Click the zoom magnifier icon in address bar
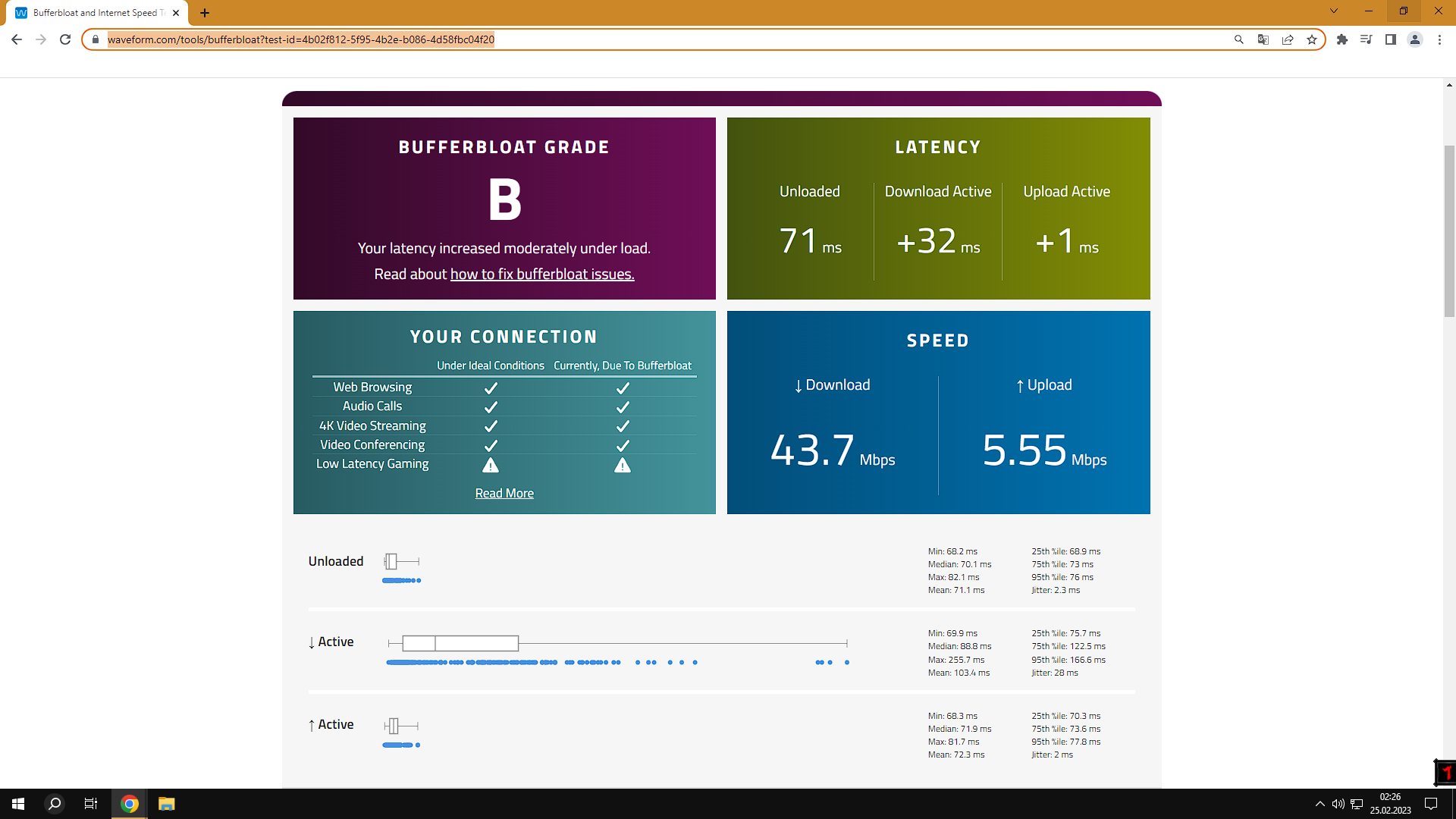The width and height of the screenshot is (1456, 819). point(1239,39)
